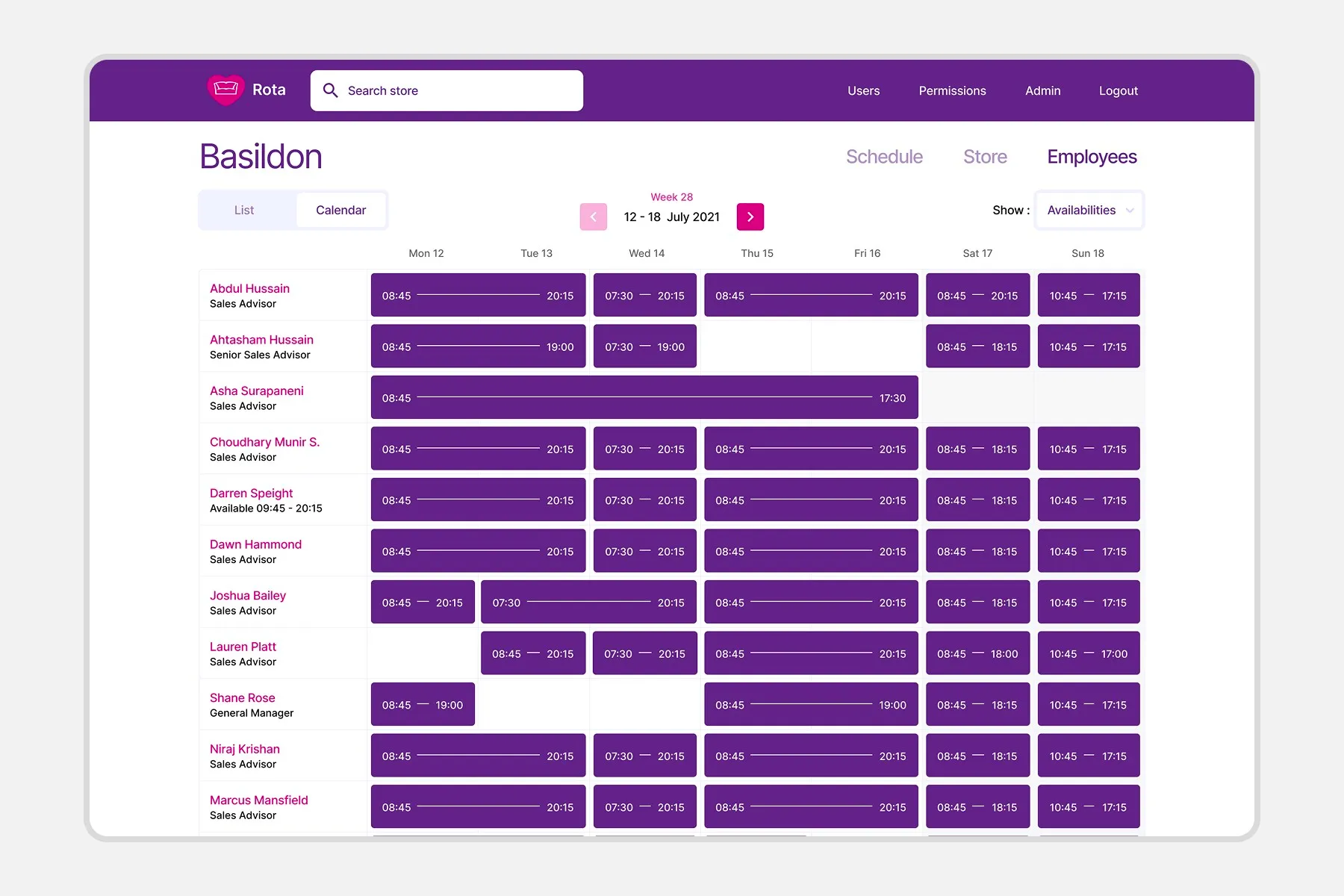Image resolution: width=1344 pixels, height=896 pixels.
Task: Open Dawn Hammond's employee profile
Action: (255, 544)
